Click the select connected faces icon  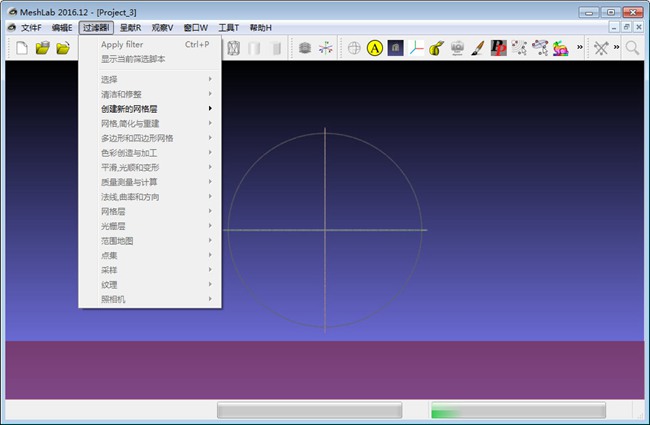pos(540,48)
